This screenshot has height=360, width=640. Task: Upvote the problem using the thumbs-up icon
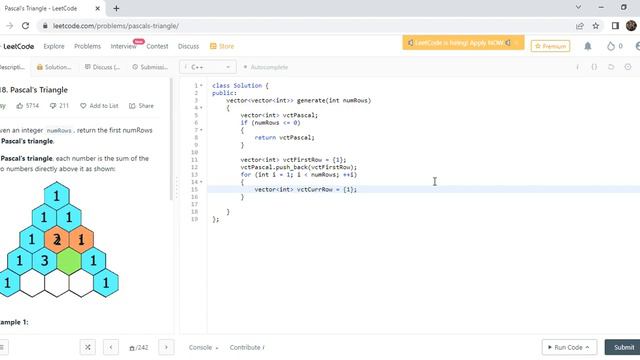point(20,106)
